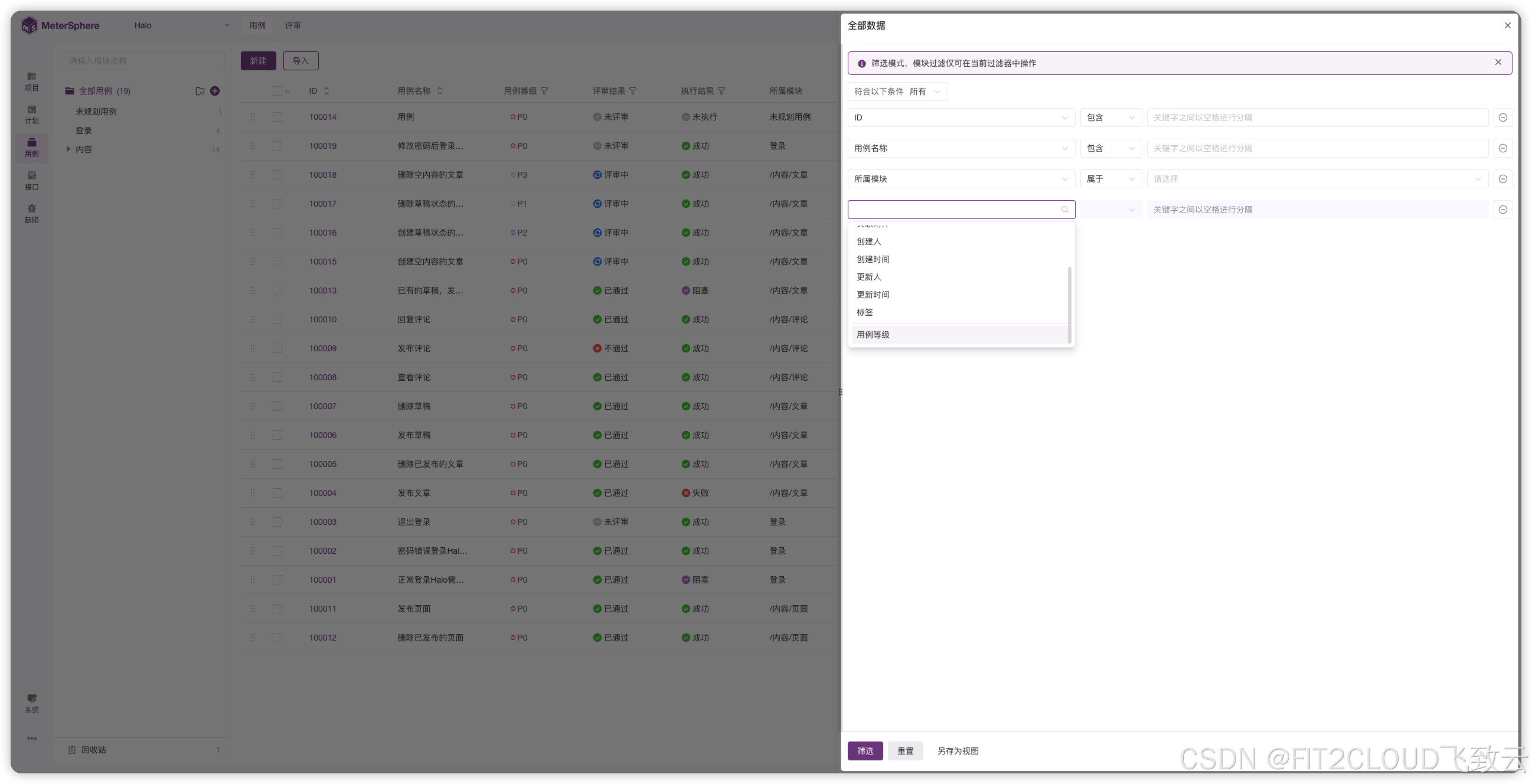Image resolution: width=1532 pixels, height=784 pixels.
Task: Expand the 内容 tree node
Action: tap(68, 149)
